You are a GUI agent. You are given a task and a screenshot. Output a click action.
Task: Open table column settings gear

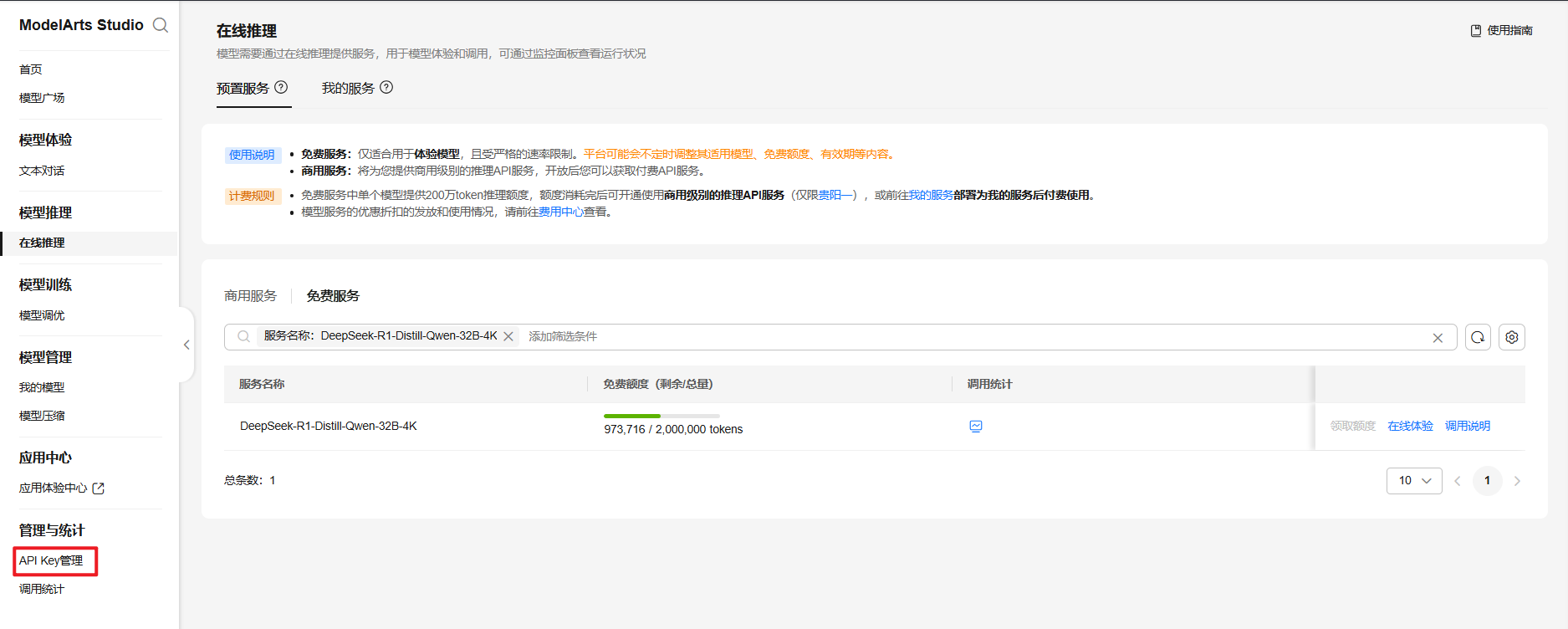[1512, 337]
